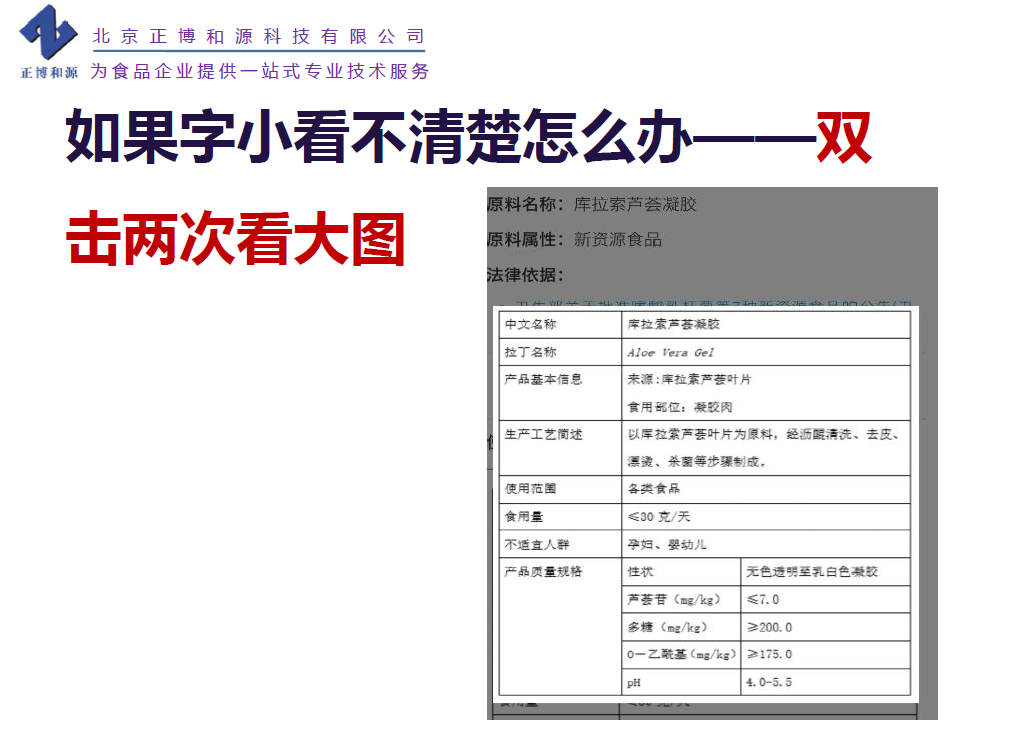The width and height of the screenshot is (1021, 743).
Task: Click the 多糖 (mg/kg) cell
Action: tap(681, 627)
